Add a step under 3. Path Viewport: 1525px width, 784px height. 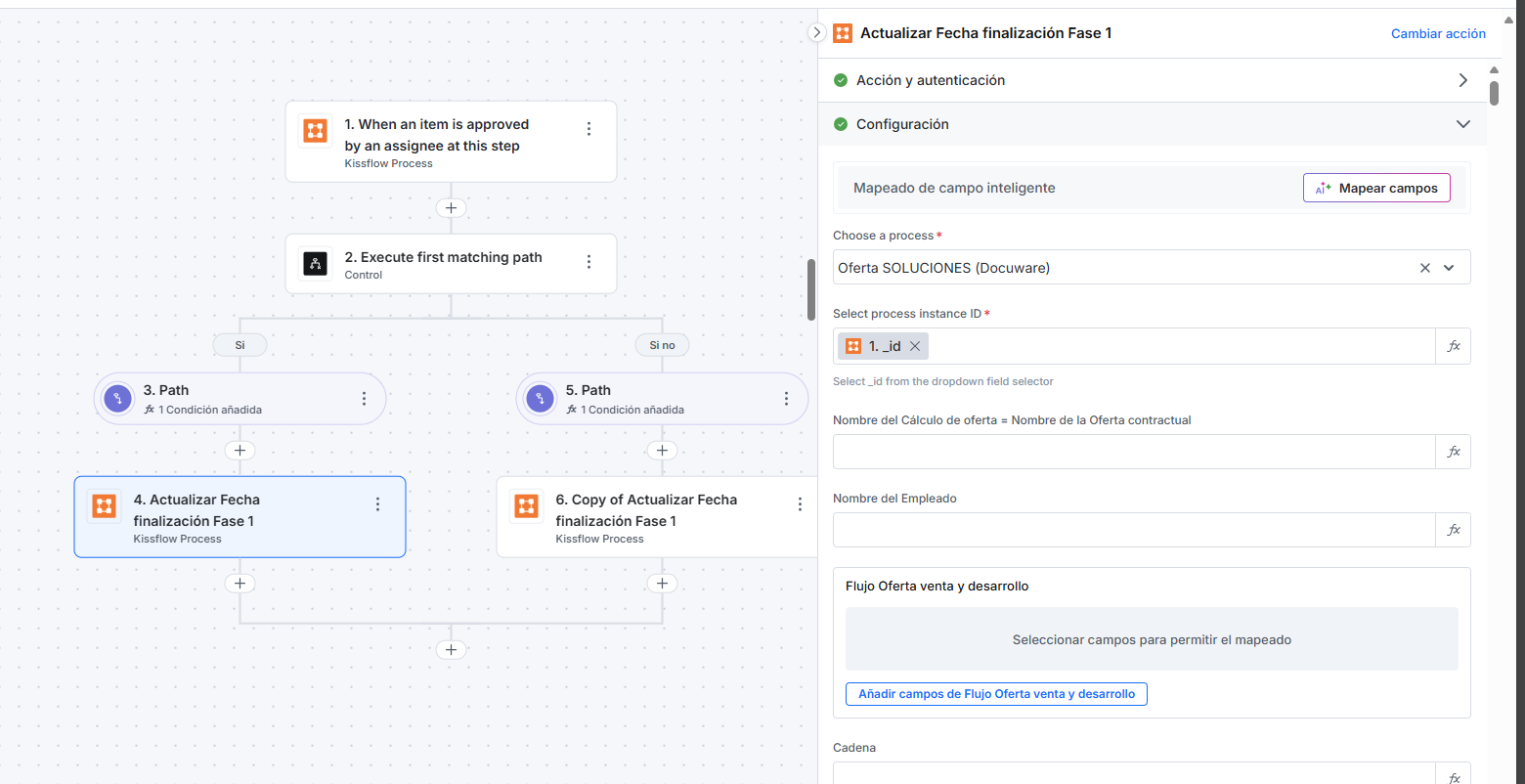pos(240,451)
